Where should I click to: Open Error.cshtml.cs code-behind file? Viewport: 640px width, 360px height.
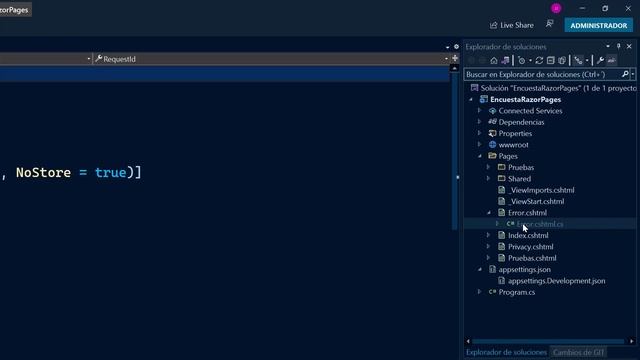(x=540, y=224)
